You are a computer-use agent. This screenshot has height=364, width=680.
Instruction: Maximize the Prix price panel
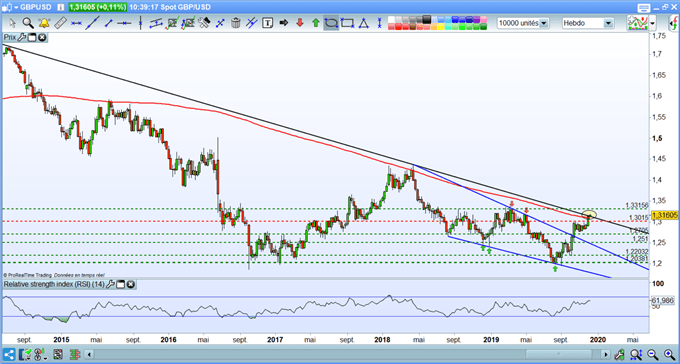point(32,38)
